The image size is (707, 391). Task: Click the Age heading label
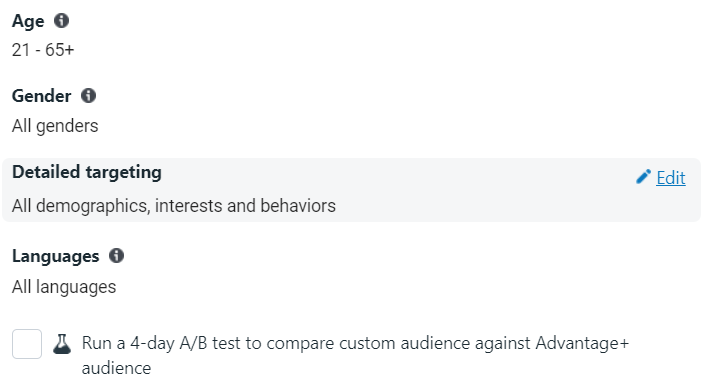[28, 21]
